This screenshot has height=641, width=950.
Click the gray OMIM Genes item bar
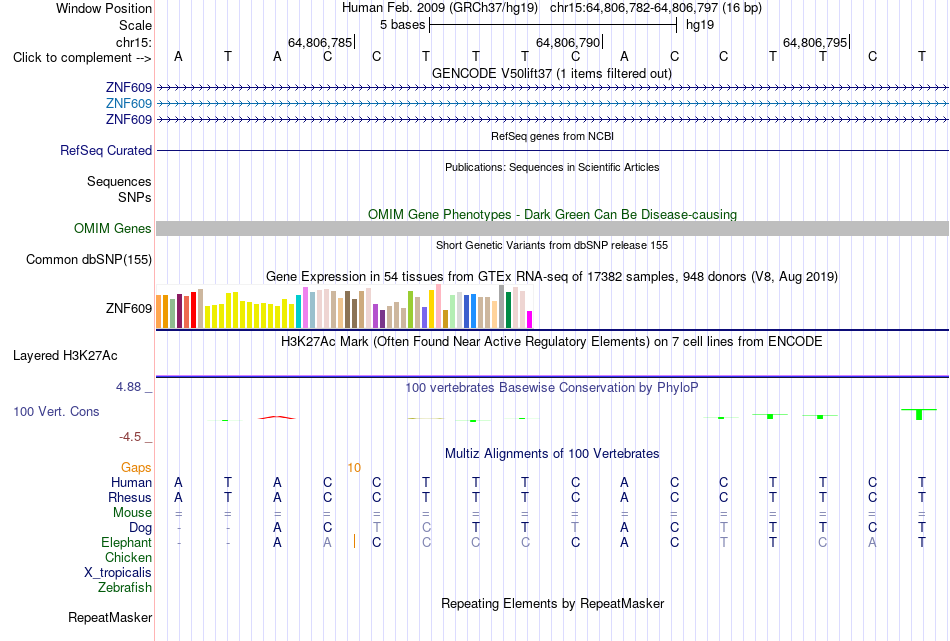552,228
